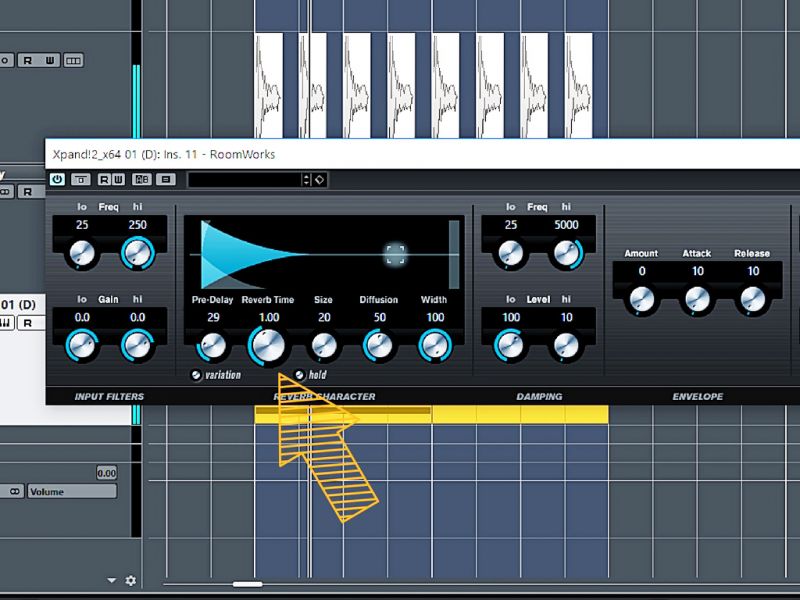Click the Volume automation parameter field
Viewport: 800px width, 600px height.
coord(72,491)
